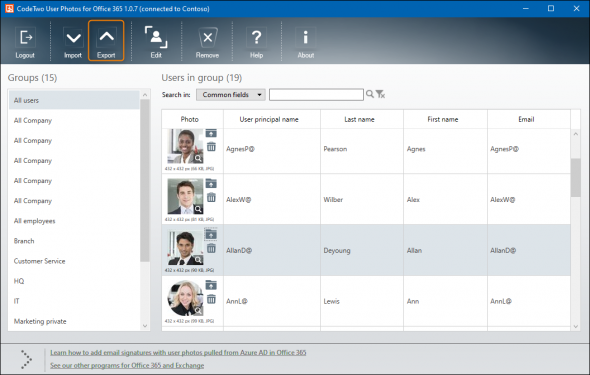The image size is (590, 375).
Task: Upload photo icon for Allan Deyoung
Action: pyautogui.click(x=211, y=235)
